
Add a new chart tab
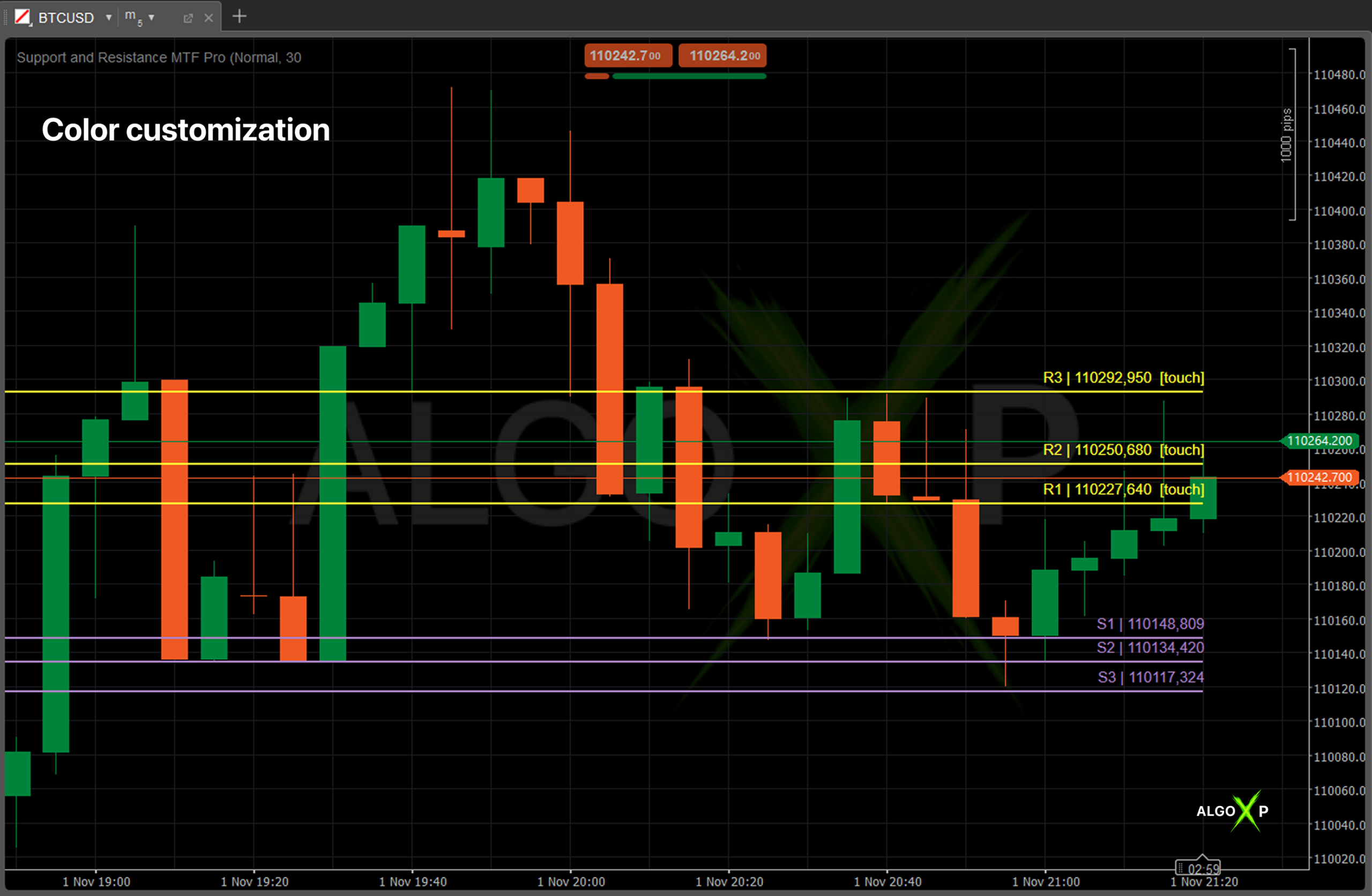(x=239, y=17)
